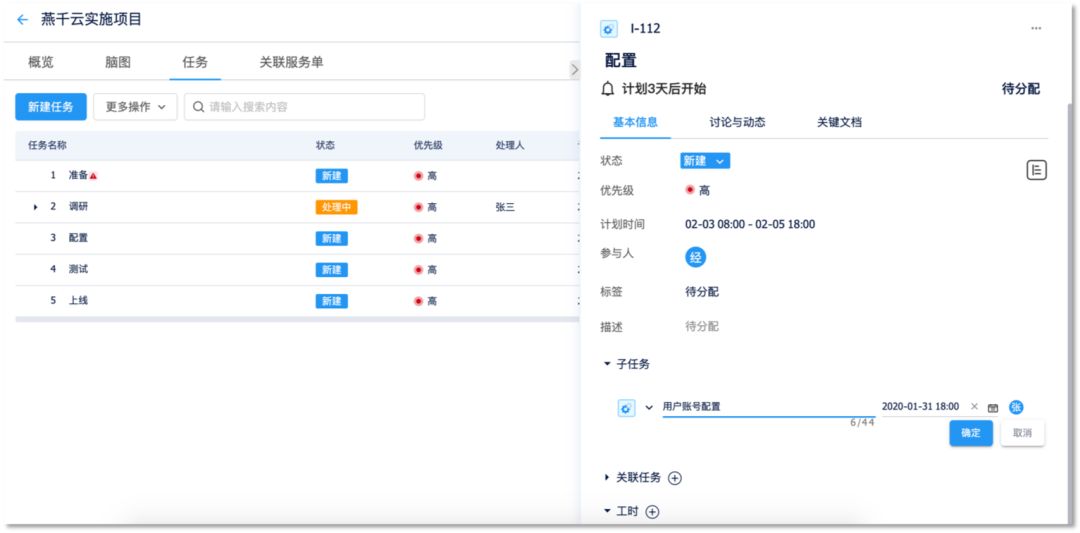
Task: Click the bell reminder icon
Action: (608, 89)
